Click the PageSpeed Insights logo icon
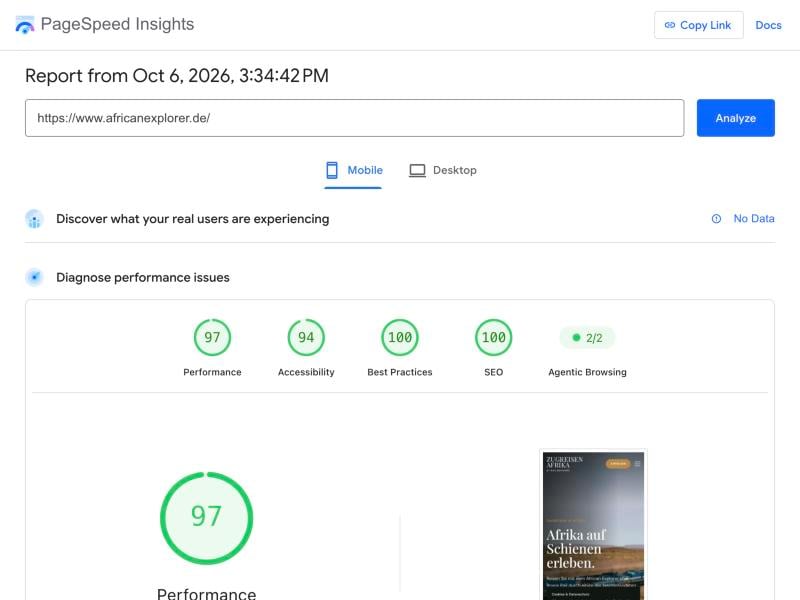 coord(24,24)
